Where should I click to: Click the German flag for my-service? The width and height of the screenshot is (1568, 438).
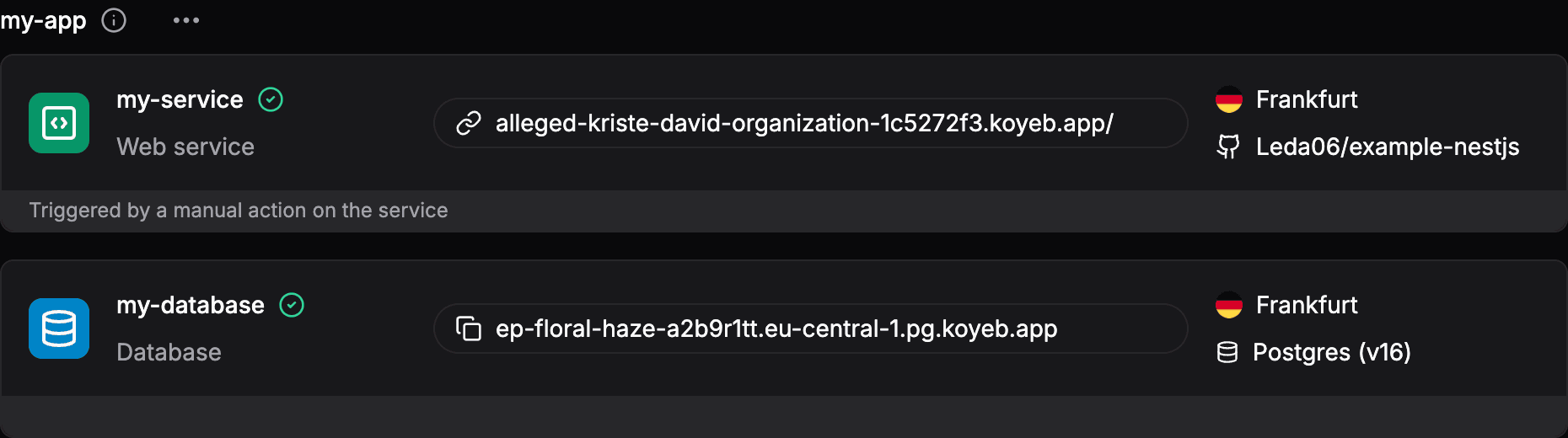pyautogui.click(x=1228, y=99)
